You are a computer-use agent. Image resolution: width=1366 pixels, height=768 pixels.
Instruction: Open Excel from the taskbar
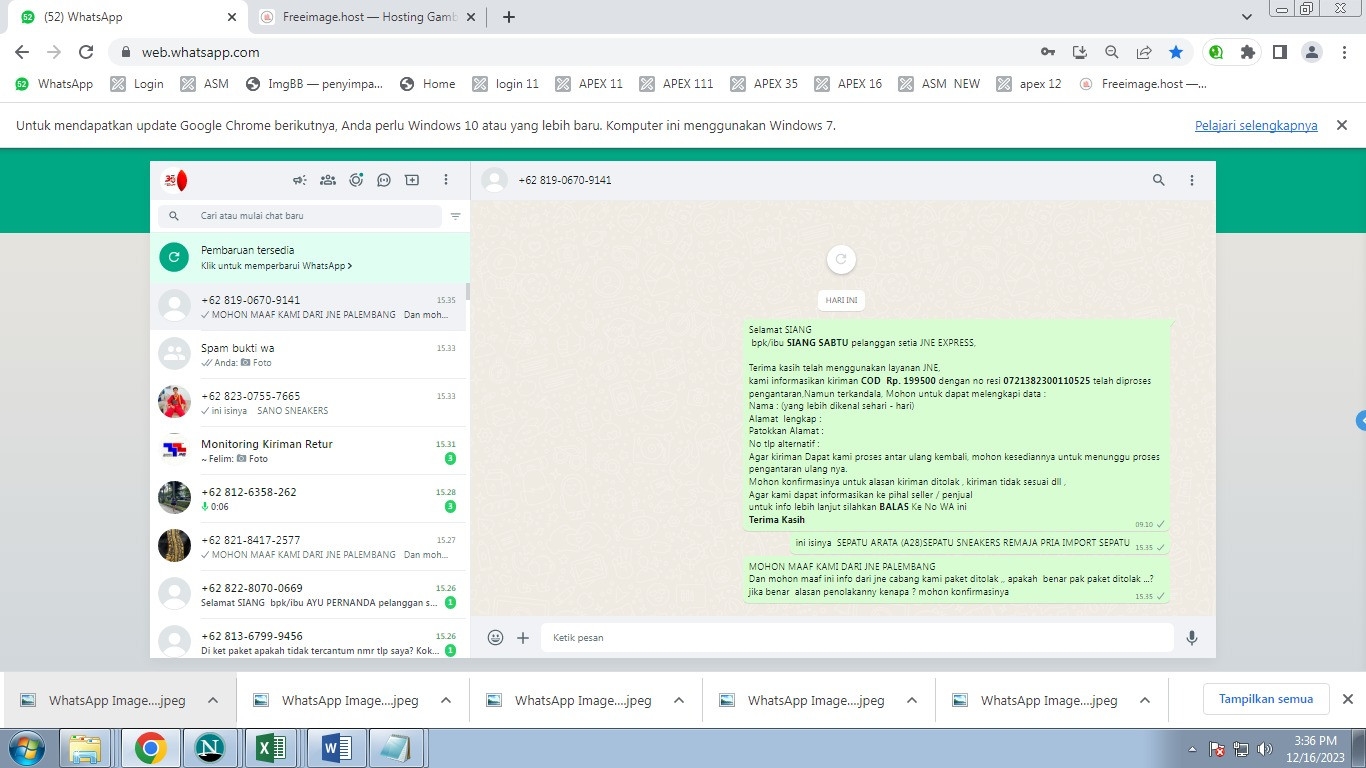point(271,748)
